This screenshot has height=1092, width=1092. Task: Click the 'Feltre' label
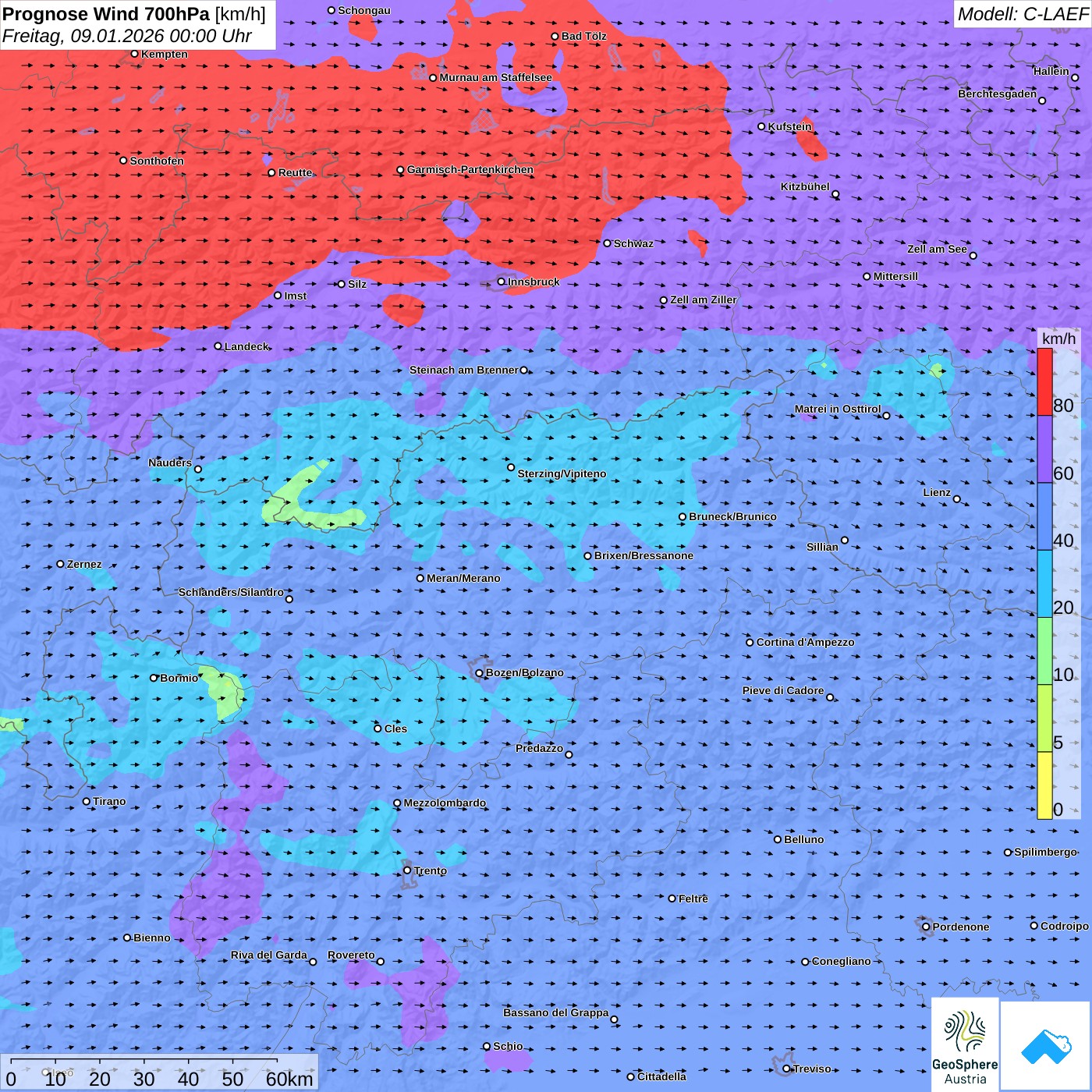point(693,899)
